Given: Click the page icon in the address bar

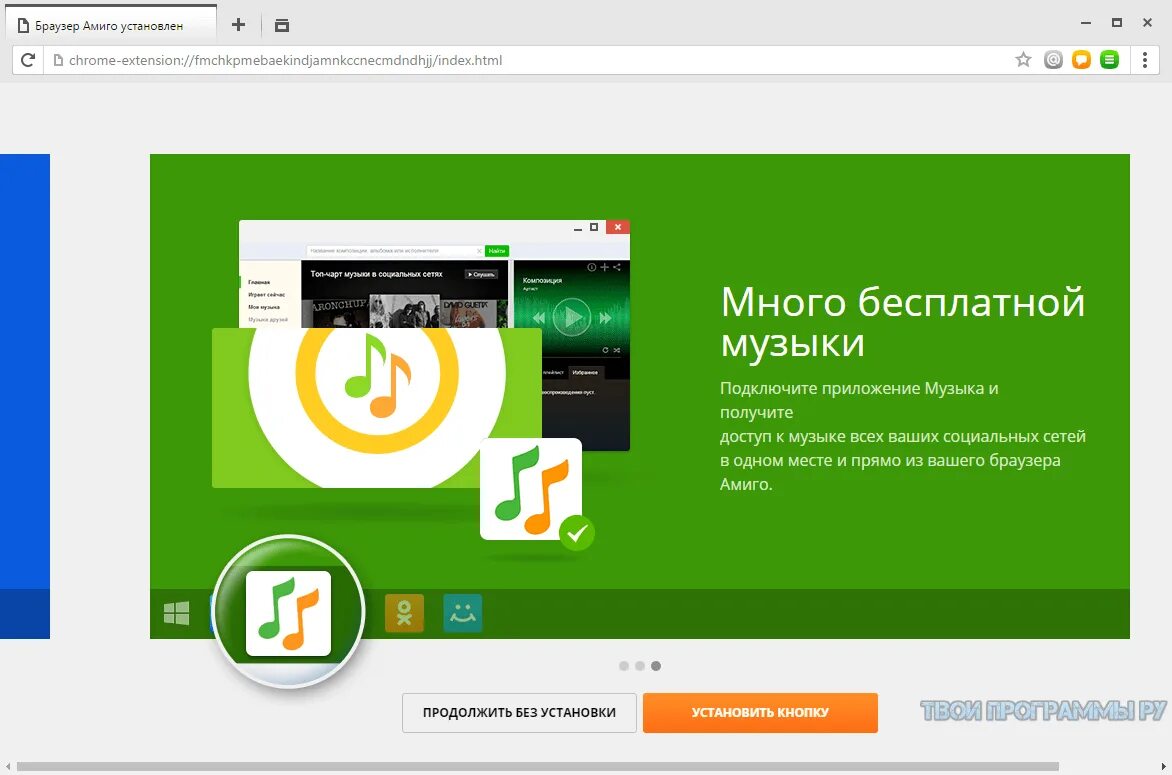Looking at the screenshot, I should pos(58,60).
